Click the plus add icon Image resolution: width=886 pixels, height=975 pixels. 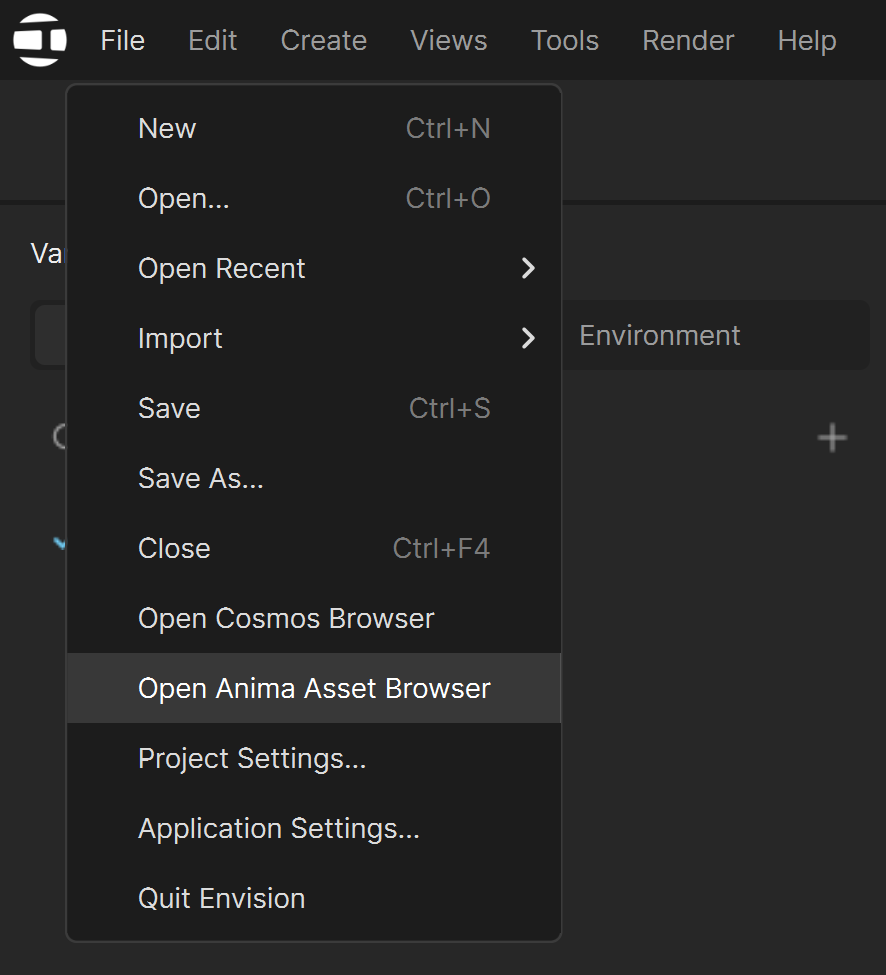click(x=832, y=438)
